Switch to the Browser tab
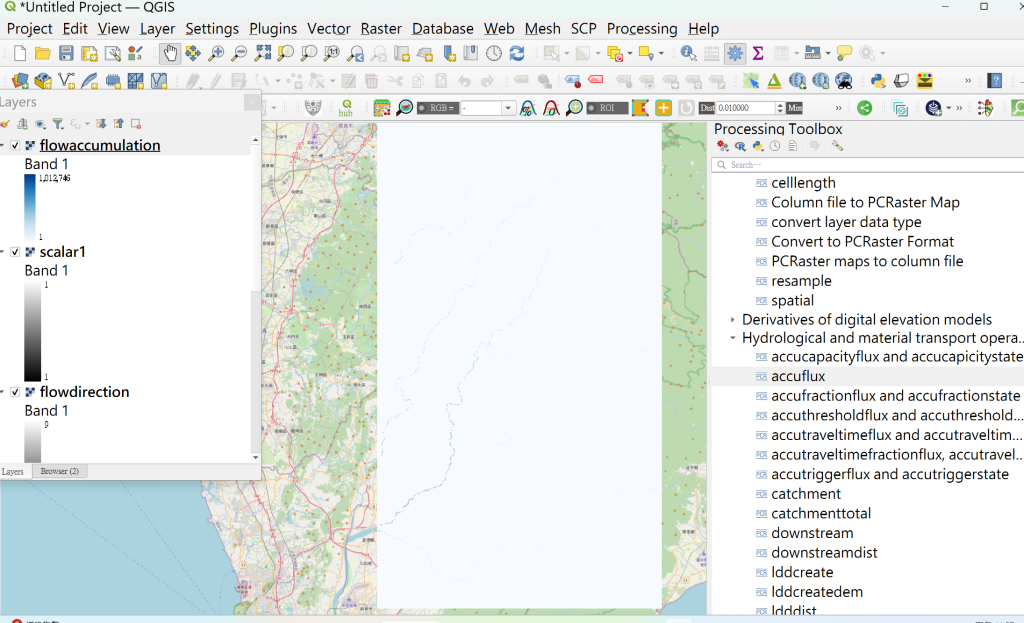 (x=58, y=470)
